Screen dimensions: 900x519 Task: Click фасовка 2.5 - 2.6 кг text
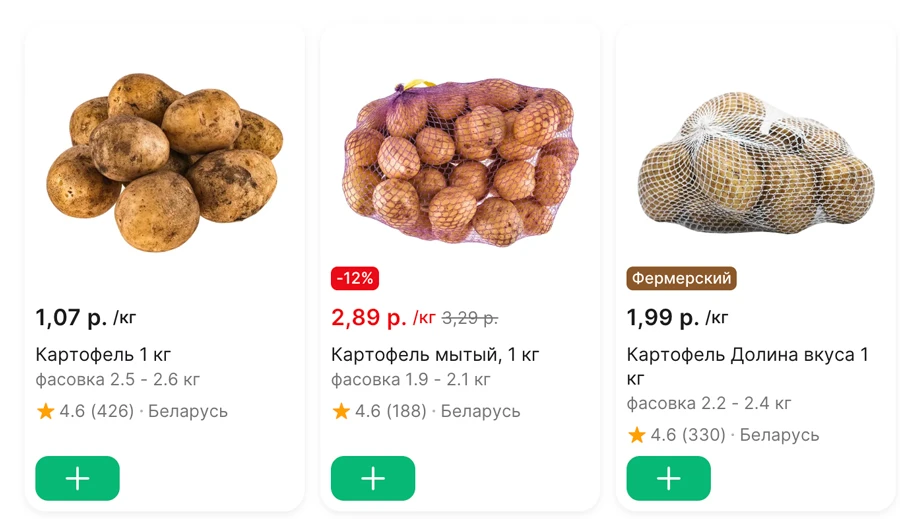(118, 379)
